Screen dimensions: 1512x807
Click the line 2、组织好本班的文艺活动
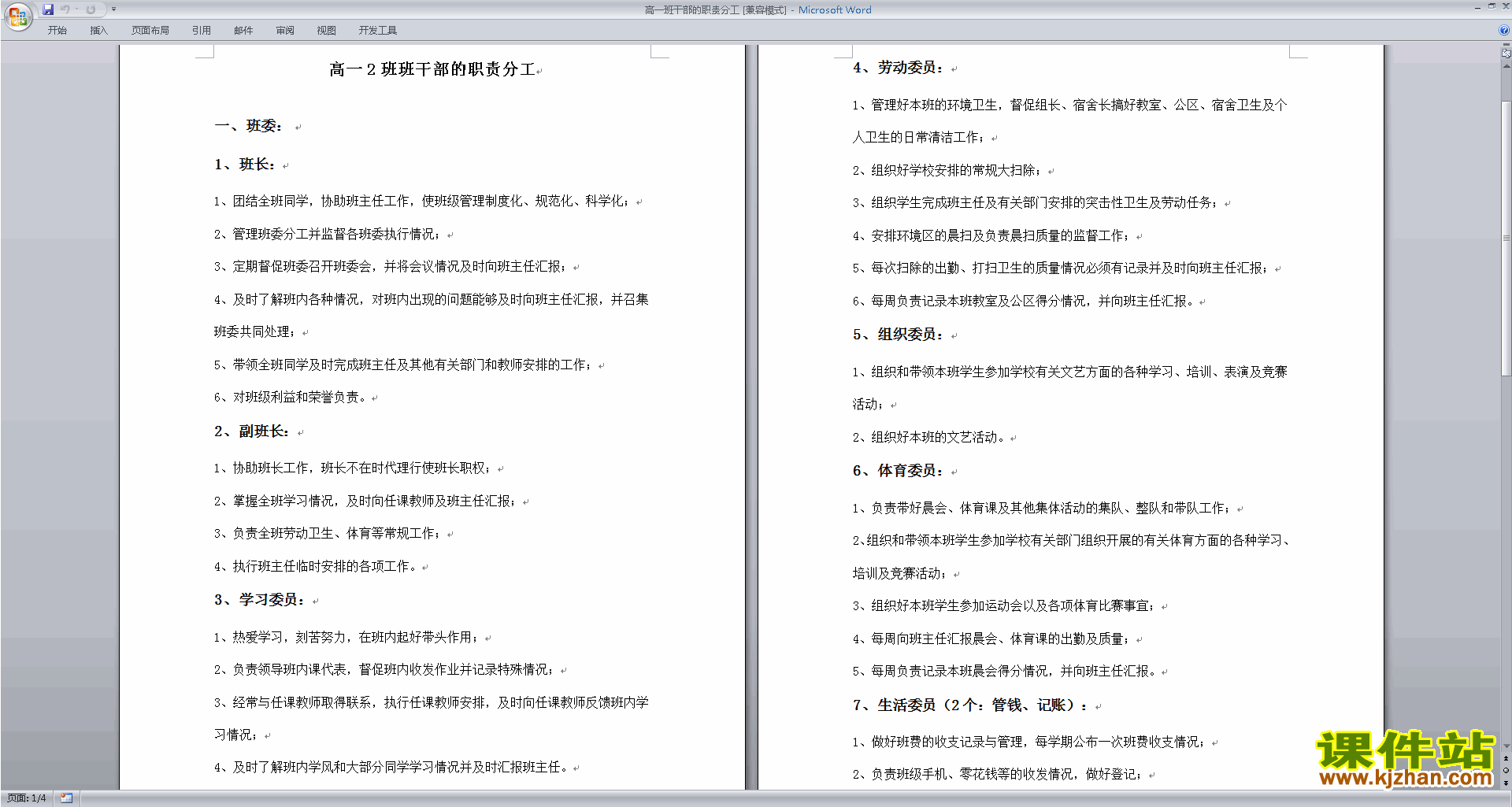[930, 438]
